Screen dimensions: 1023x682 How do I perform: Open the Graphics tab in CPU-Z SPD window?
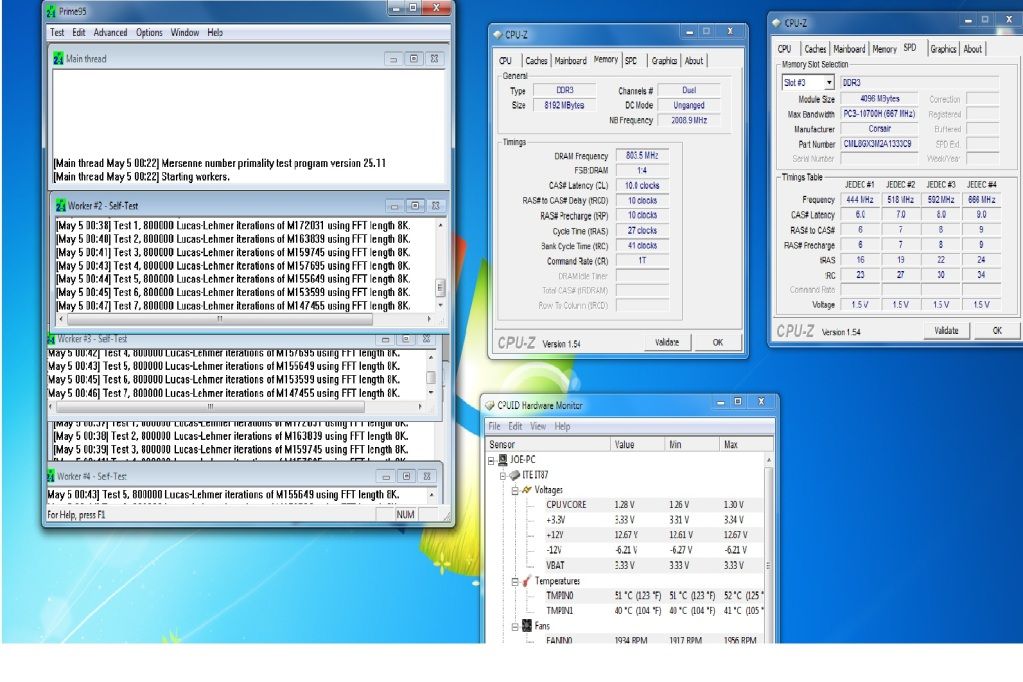(x=943, y=49)
